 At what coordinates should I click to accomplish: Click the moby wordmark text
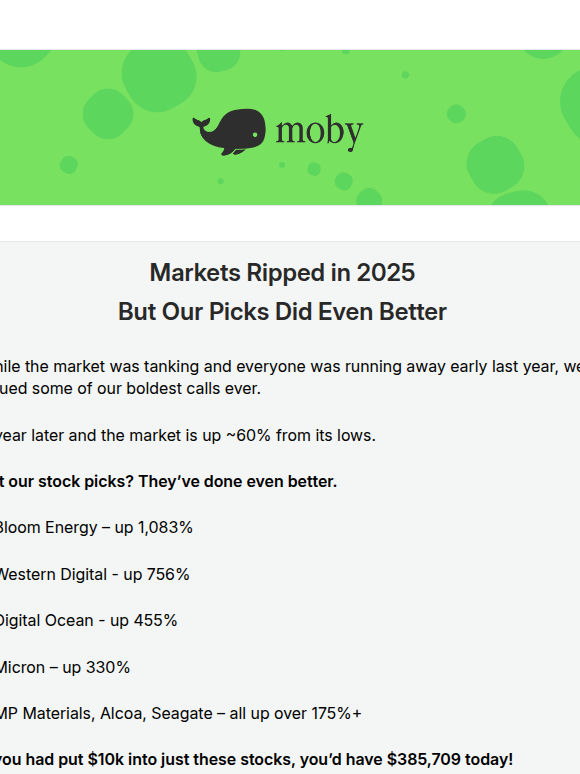tap(319, 132)
